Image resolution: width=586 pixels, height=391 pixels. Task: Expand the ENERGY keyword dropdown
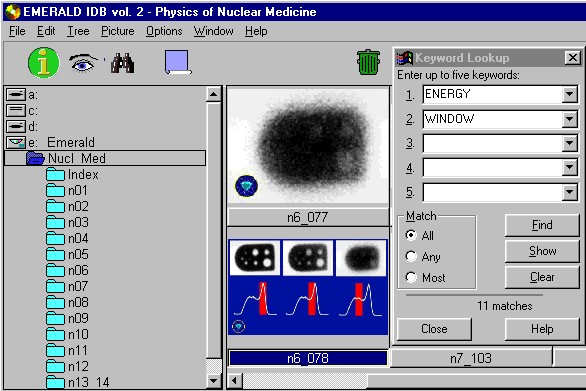coord(570,94)
